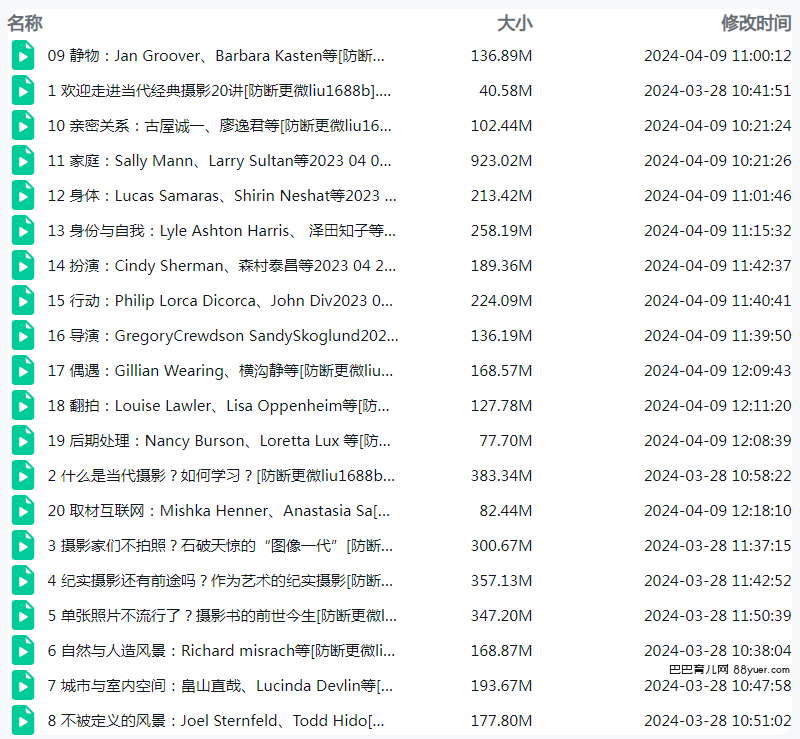Click modified time 2024-04-09 12:09:43

[718, 371]
